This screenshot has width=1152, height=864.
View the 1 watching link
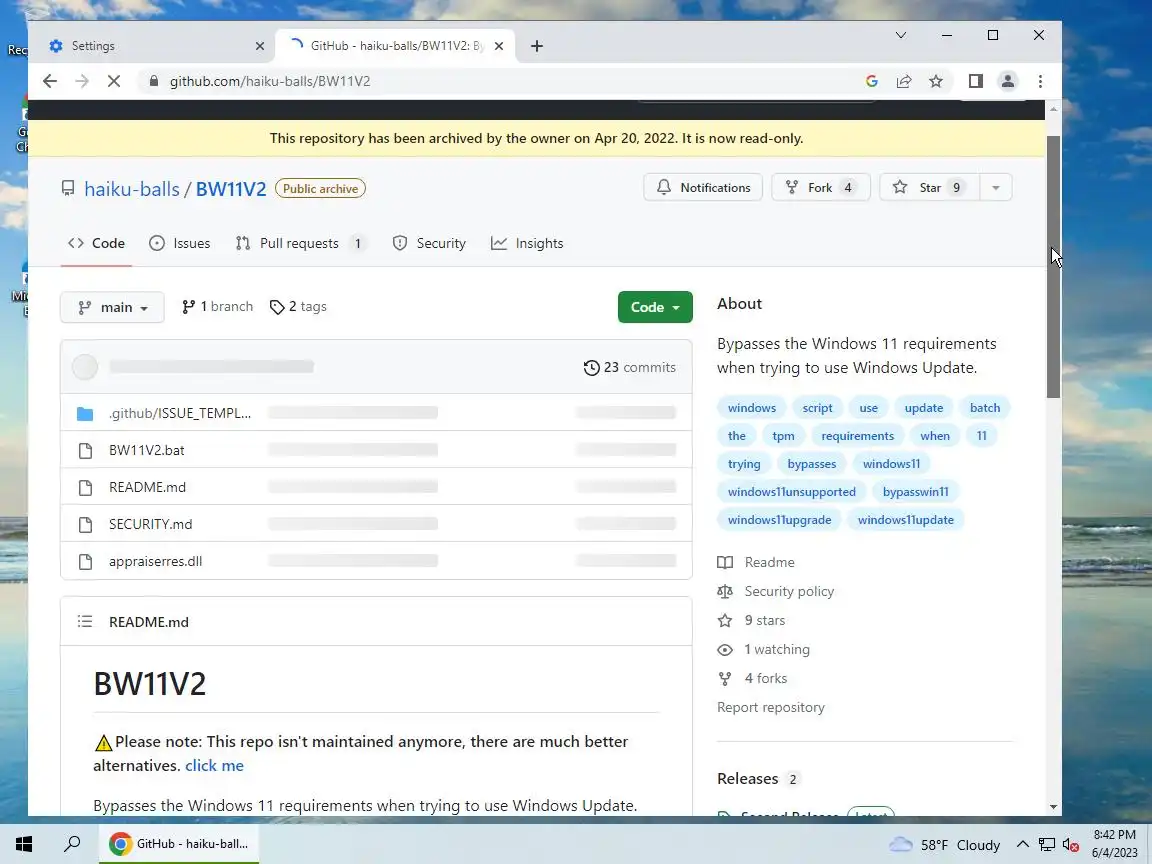pyautogui.click(x=764, y=649)
